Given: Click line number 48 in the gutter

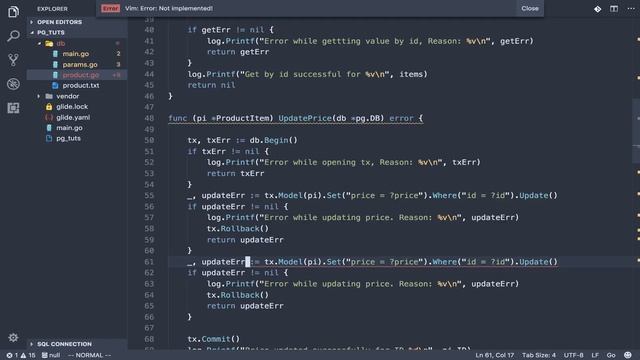Looking at the screenshot, I should (x=149, y=118).
